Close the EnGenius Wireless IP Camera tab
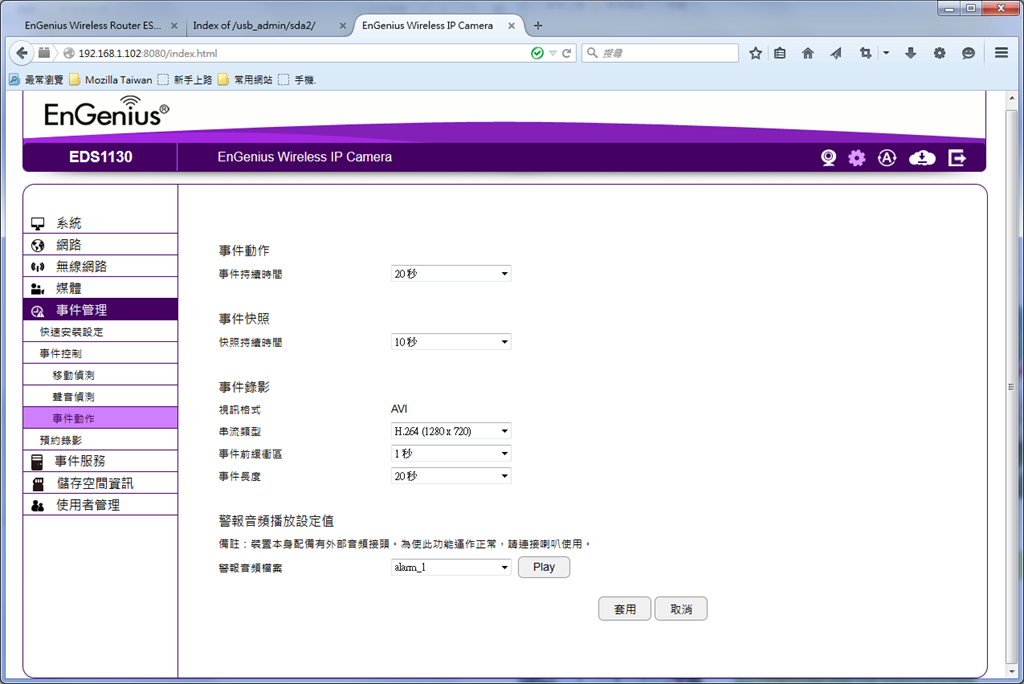Viewport: 1024px width, 684px height. 511,25
